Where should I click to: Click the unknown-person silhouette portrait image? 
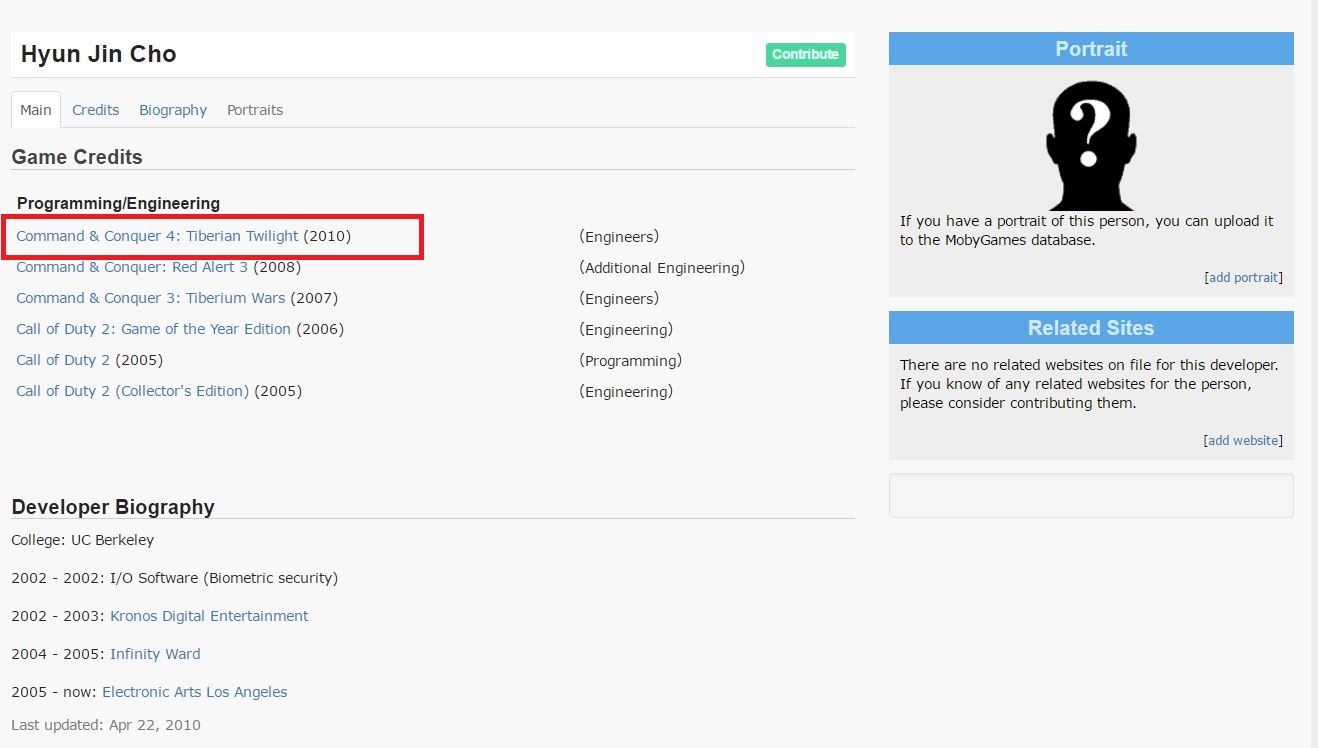point(1091,145)
